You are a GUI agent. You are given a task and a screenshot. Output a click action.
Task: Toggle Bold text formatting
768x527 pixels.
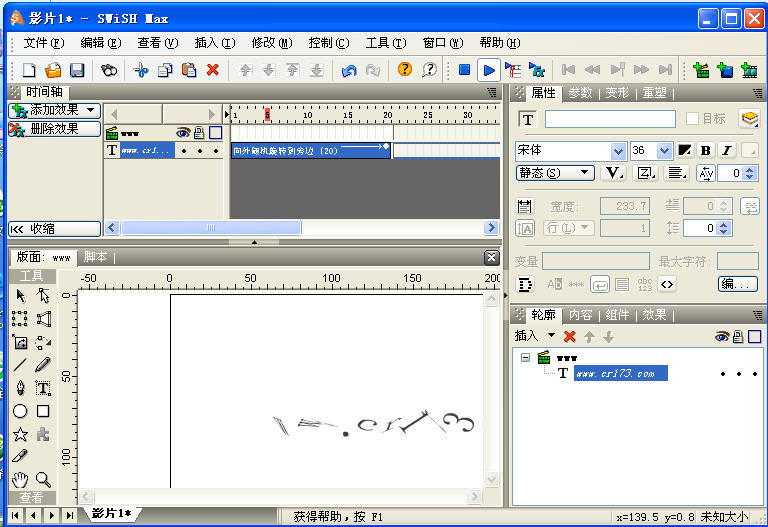coord(705,151)
